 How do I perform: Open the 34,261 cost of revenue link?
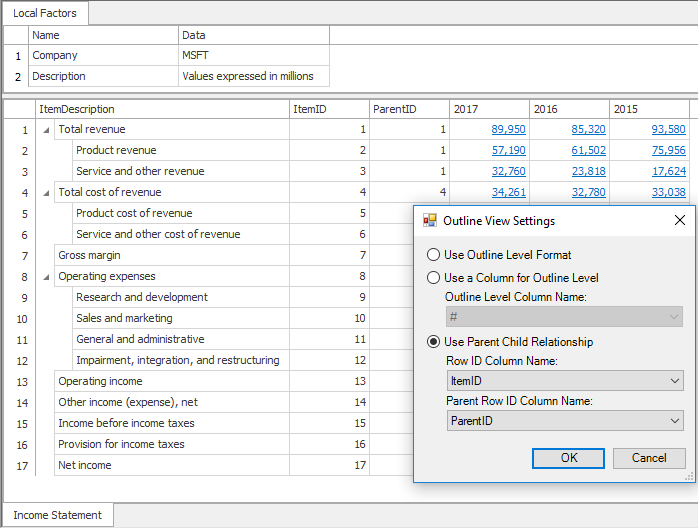point(508,192)
